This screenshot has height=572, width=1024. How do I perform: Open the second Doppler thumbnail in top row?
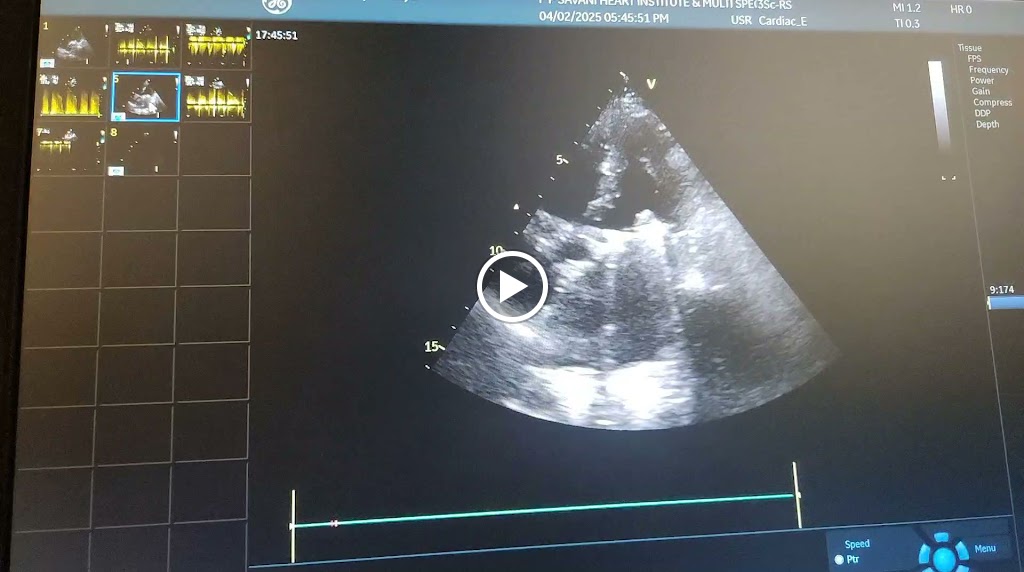point(145,44)
